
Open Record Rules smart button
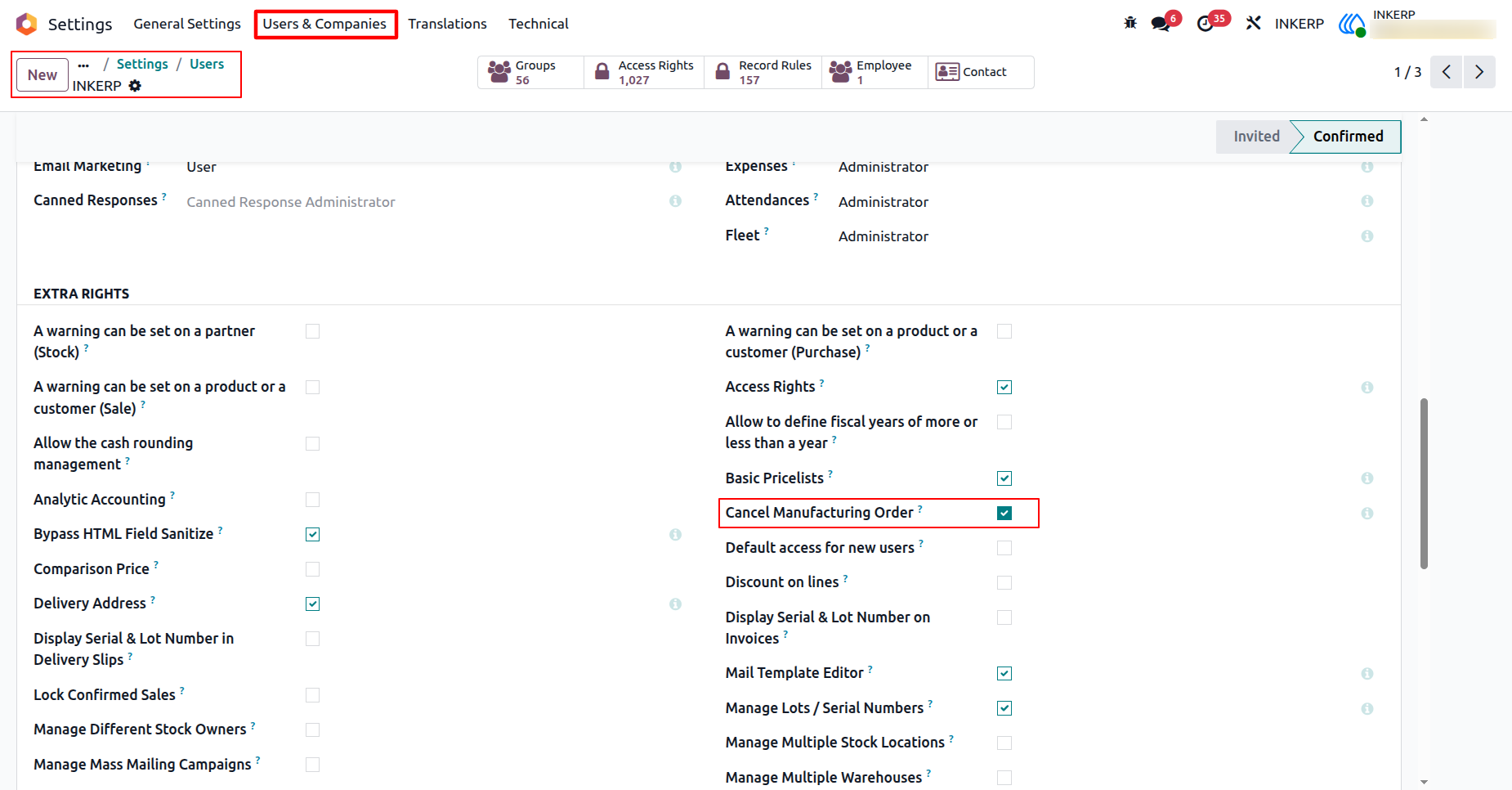(x=763, y=72)
